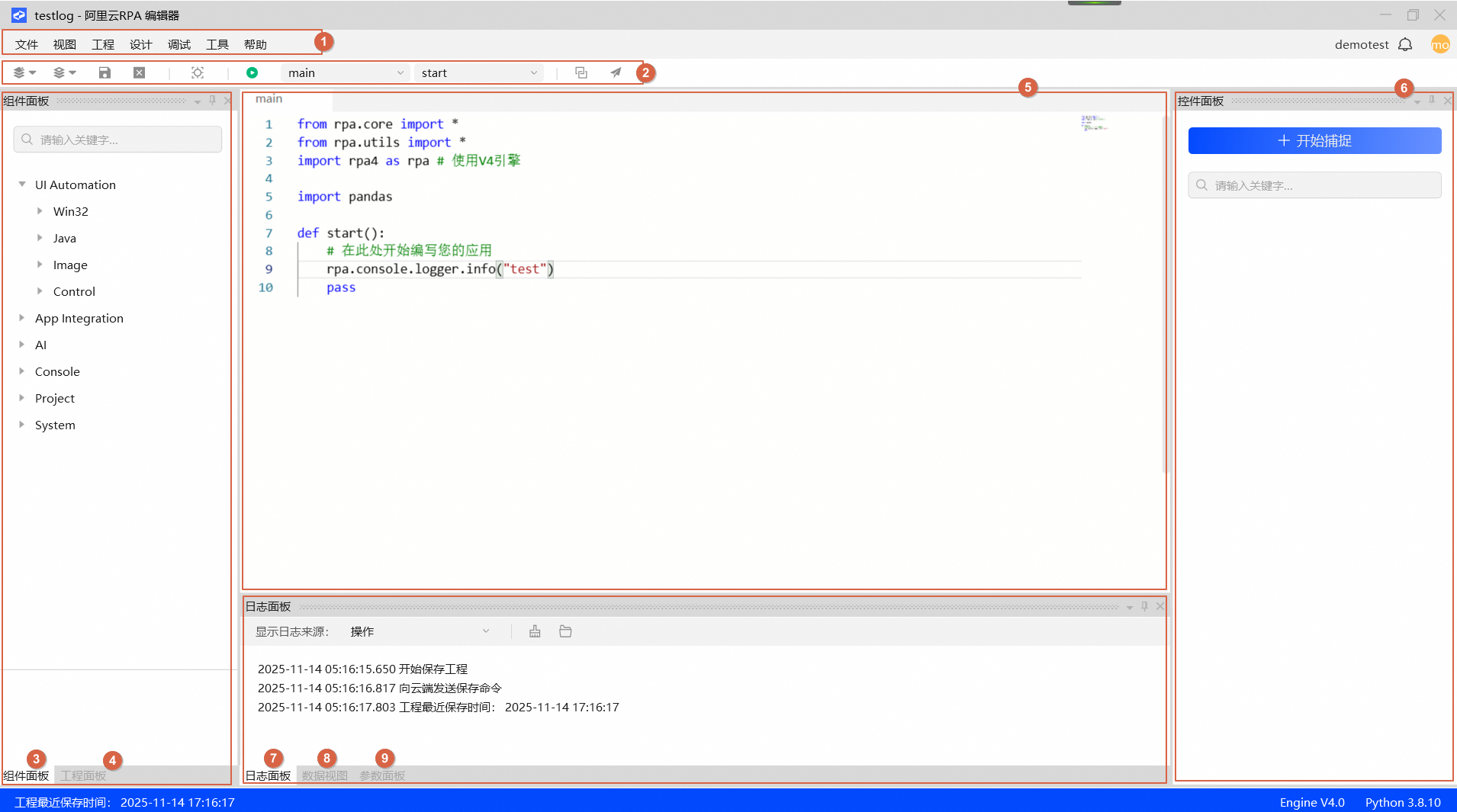Open the 设计 menu
This screenshot has height=812, width=1457.
[141, 44]
